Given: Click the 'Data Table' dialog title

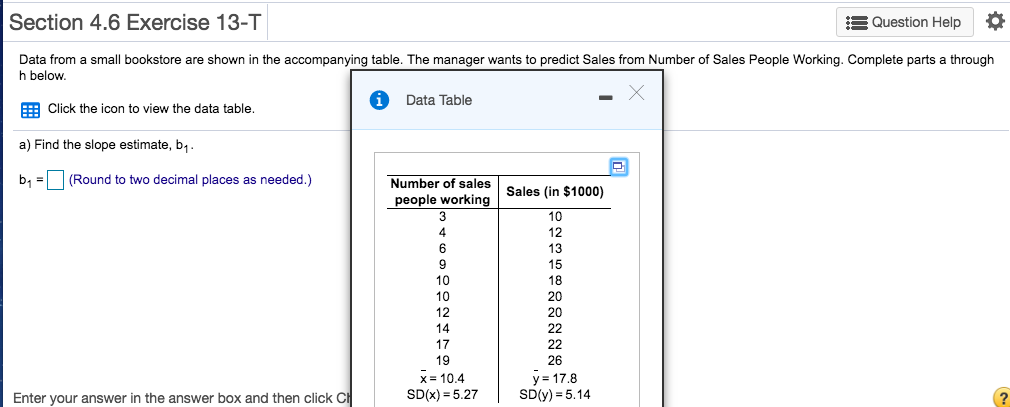Looking at the screenshot, I should (439, 100).
